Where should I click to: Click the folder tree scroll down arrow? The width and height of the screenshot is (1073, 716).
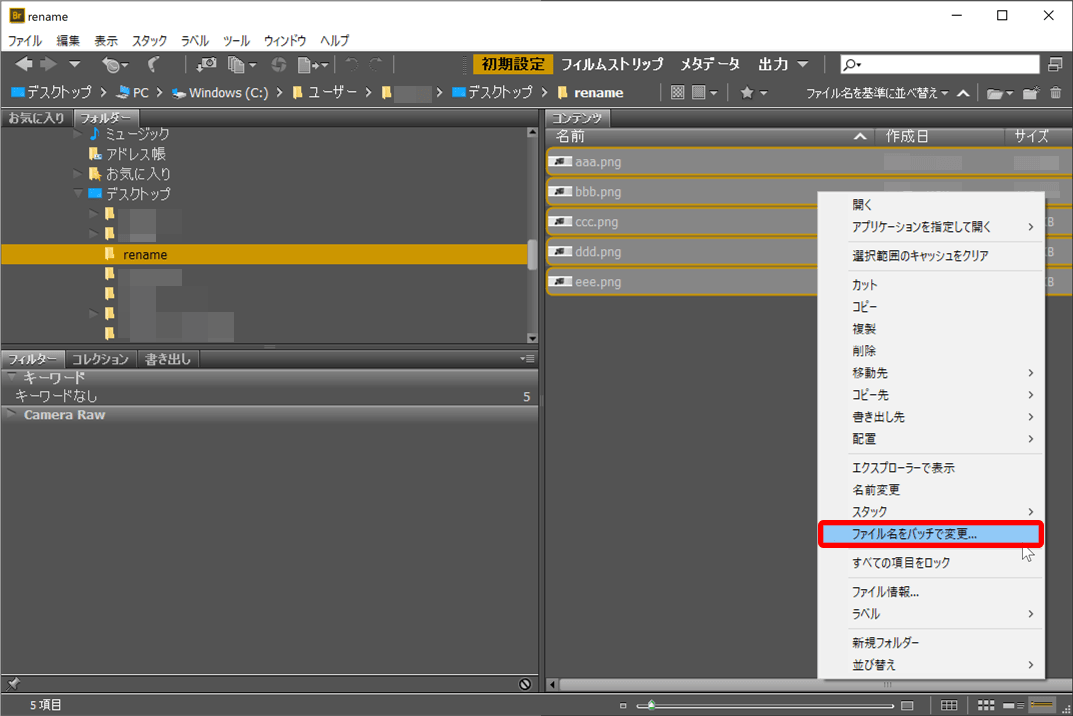[532, 337]
